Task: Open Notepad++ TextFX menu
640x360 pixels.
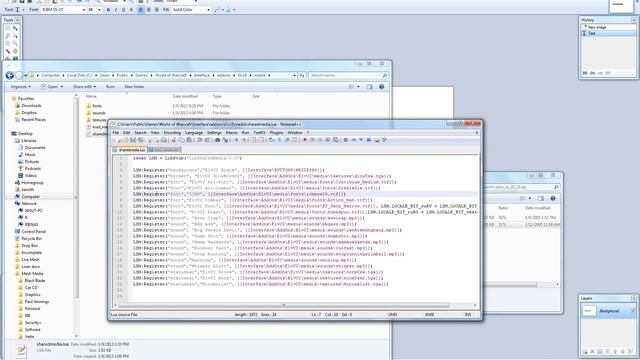Action: tap(260, 133)
